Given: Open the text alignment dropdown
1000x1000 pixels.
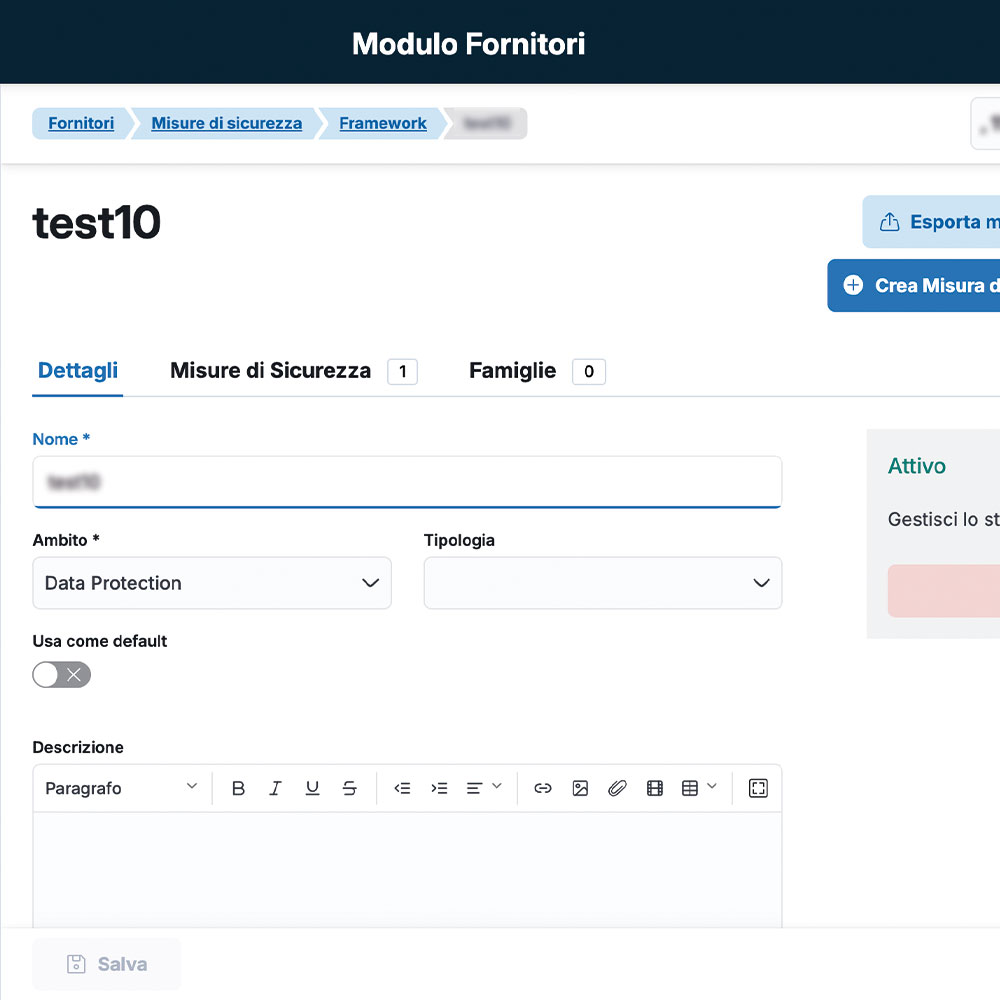Looking at the screenshot, I should [x=484, y=789].
